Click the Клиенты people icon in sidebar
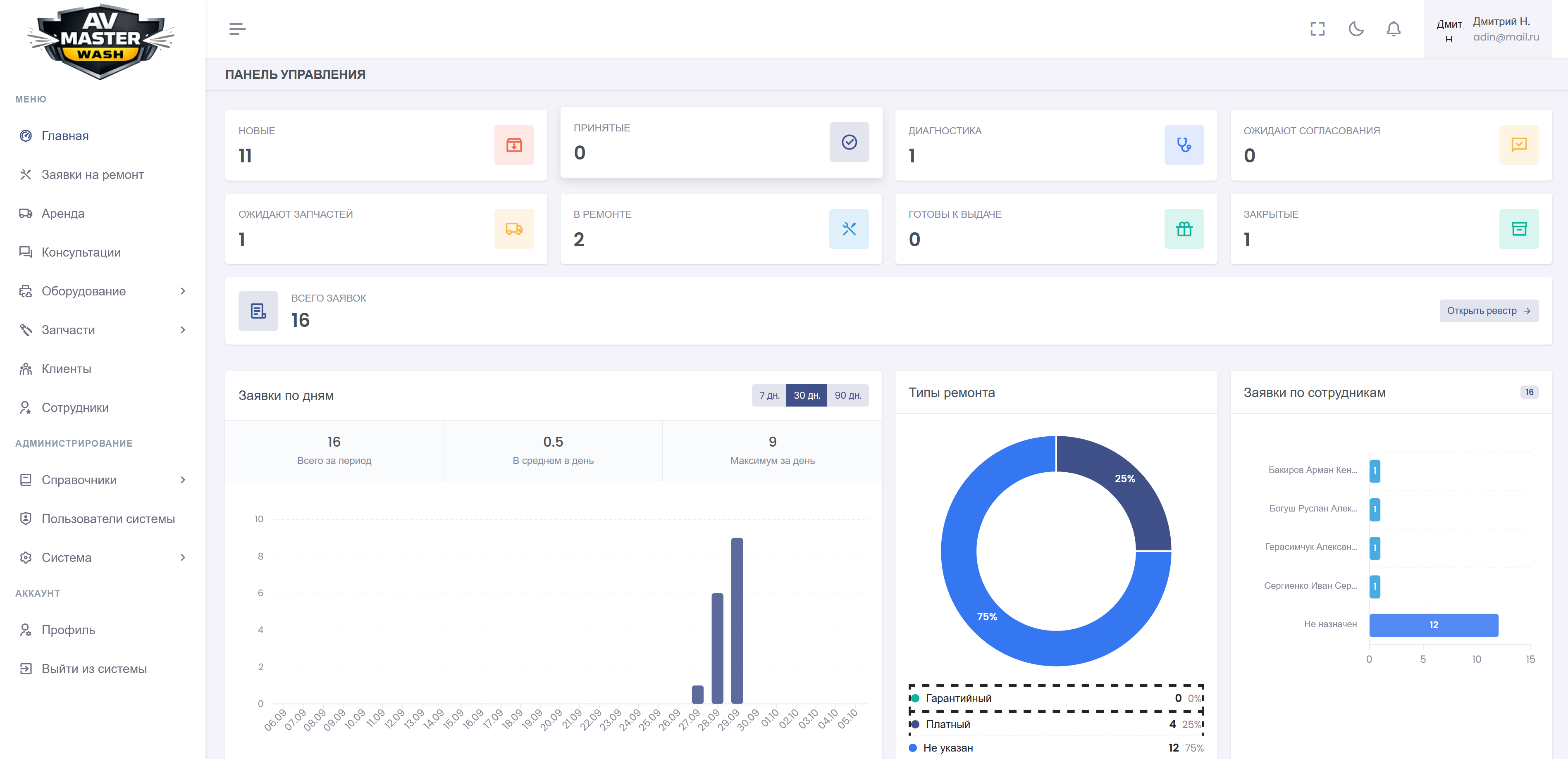 [x=26, y=369]
